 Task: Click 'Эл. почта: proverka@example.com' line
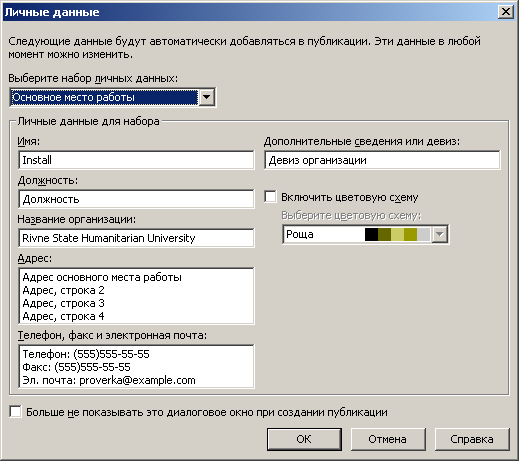(x=109, y=380)
